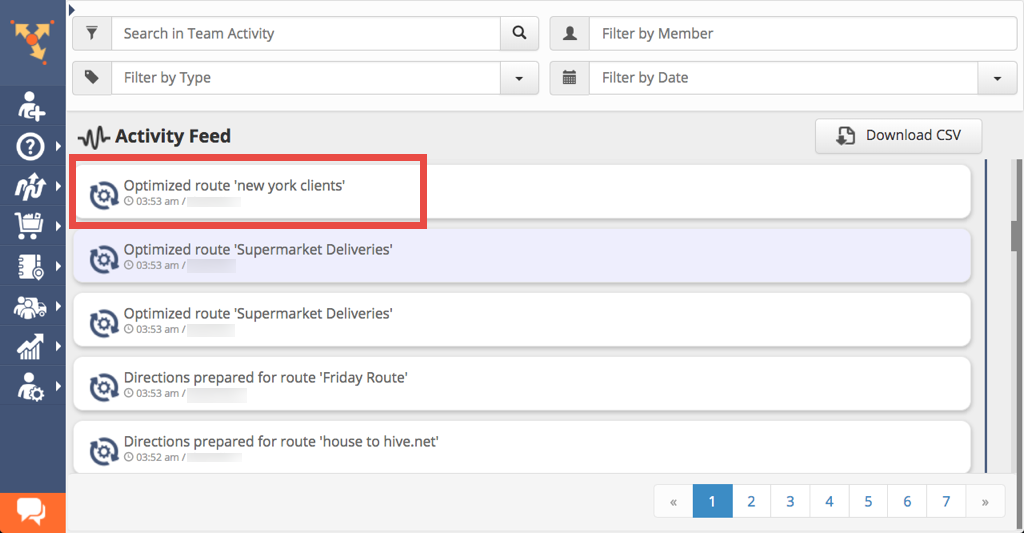Viewport: 1024px width, 533px height.
Task: Click the Filter by Member field
Action: tap(803, 33)
